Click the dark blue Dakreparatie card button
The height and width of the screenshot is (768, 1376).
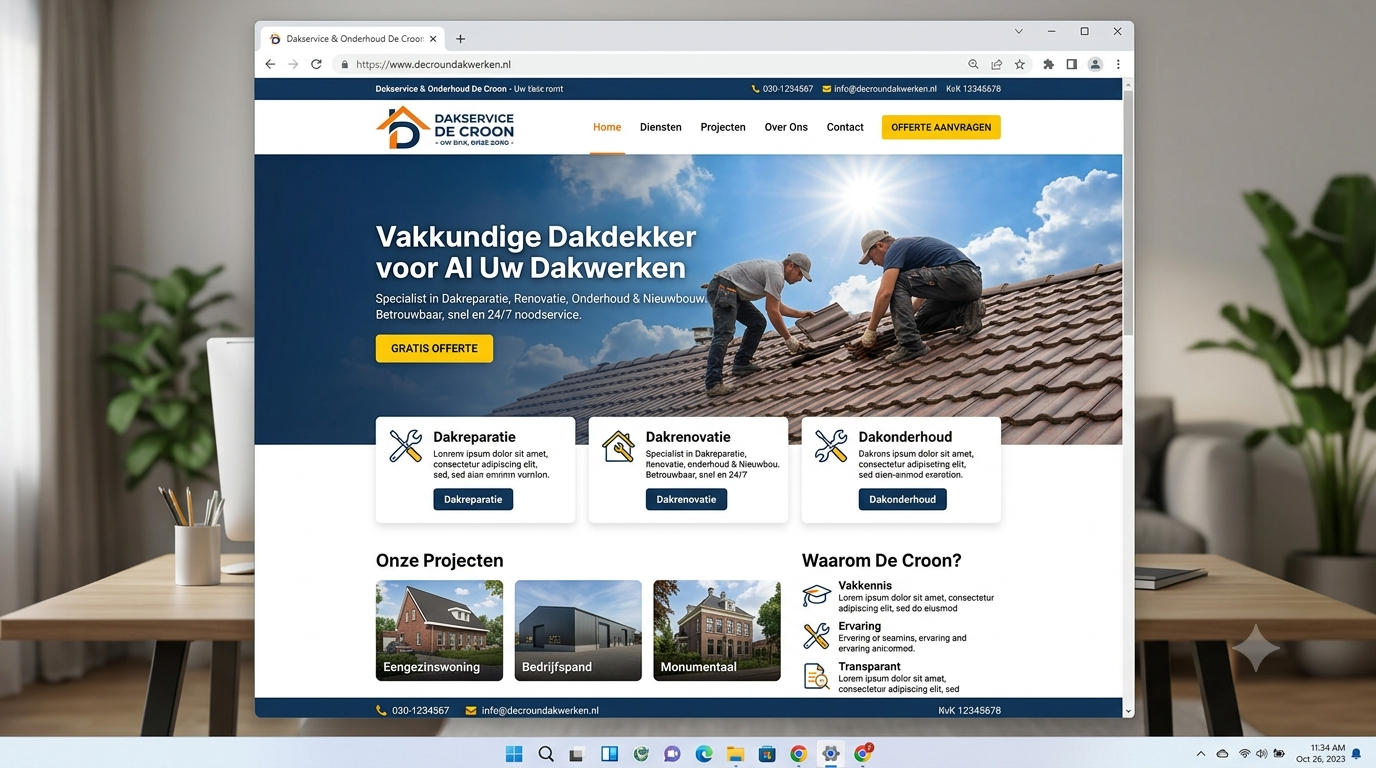[x=473, y=499]
